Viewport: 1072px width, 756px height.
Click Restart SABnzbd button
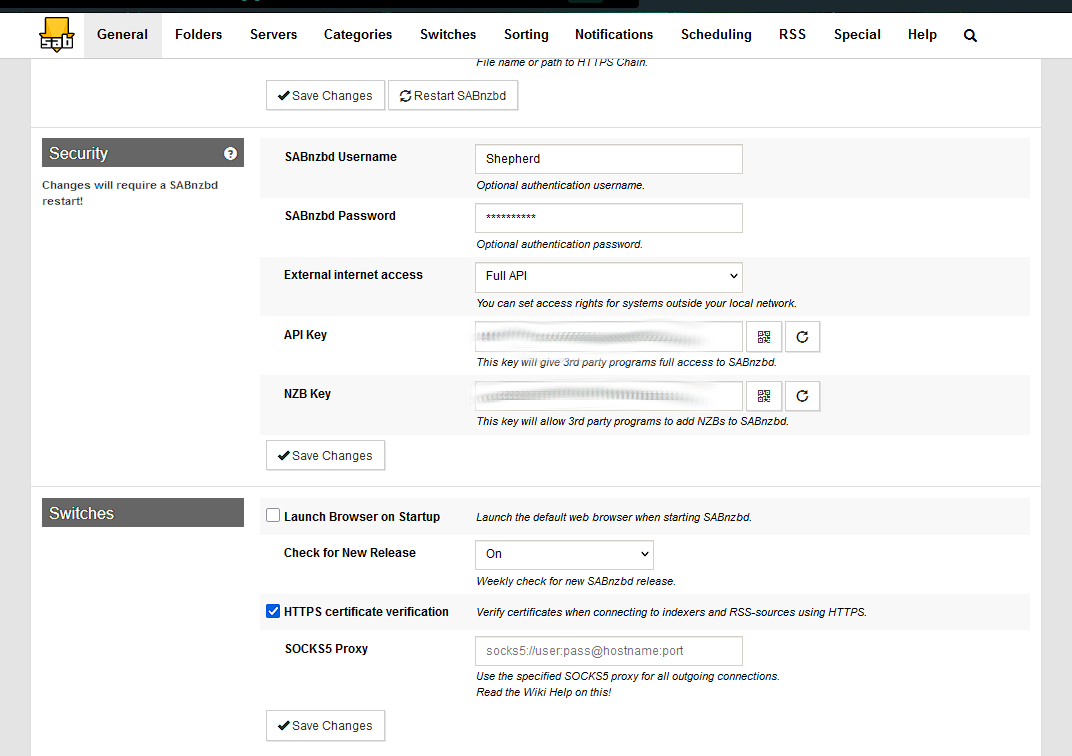(x=453, y=96)
